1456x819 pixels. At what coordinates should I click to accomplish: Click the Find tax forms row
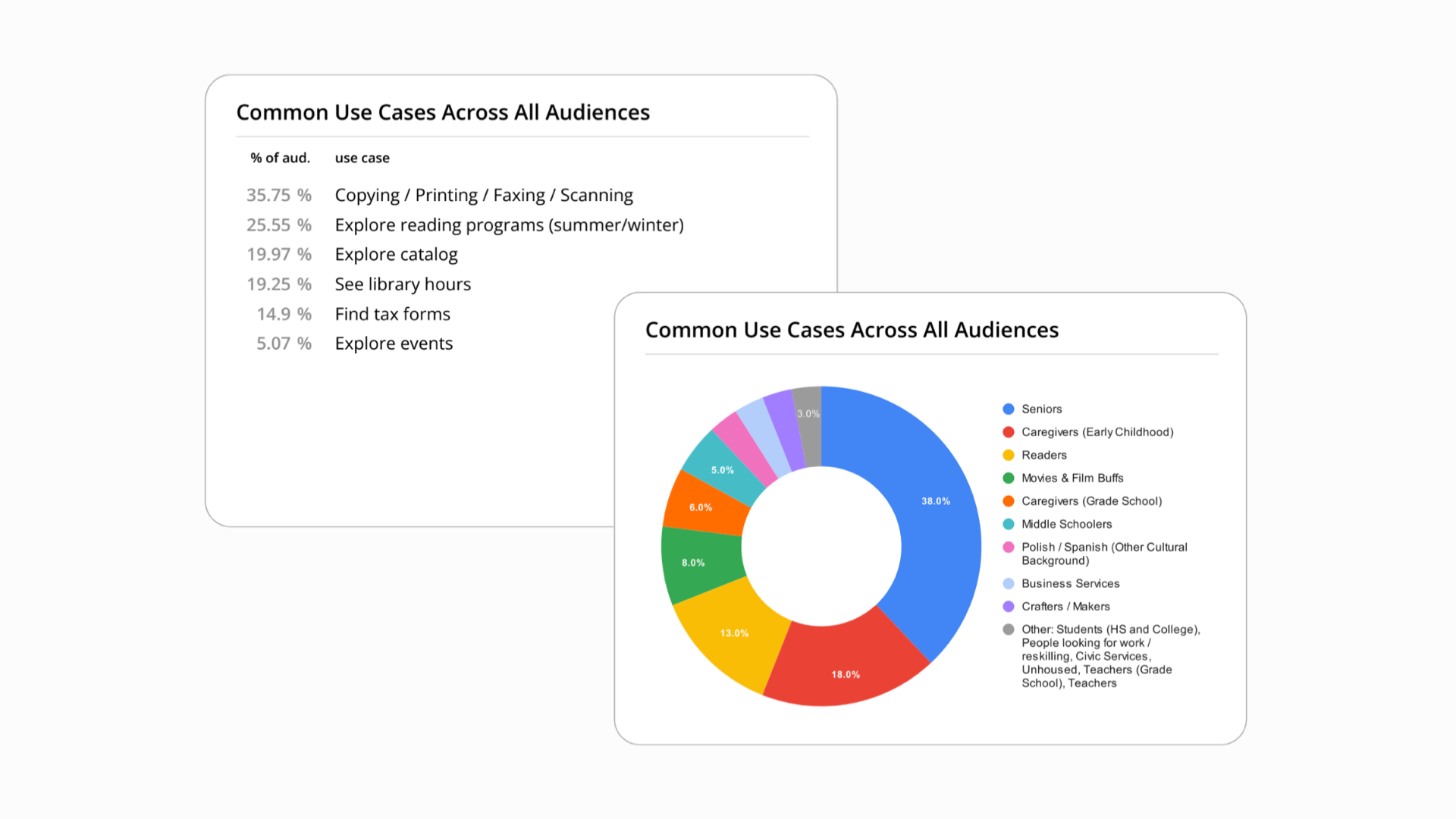click(x=392, y=314)
